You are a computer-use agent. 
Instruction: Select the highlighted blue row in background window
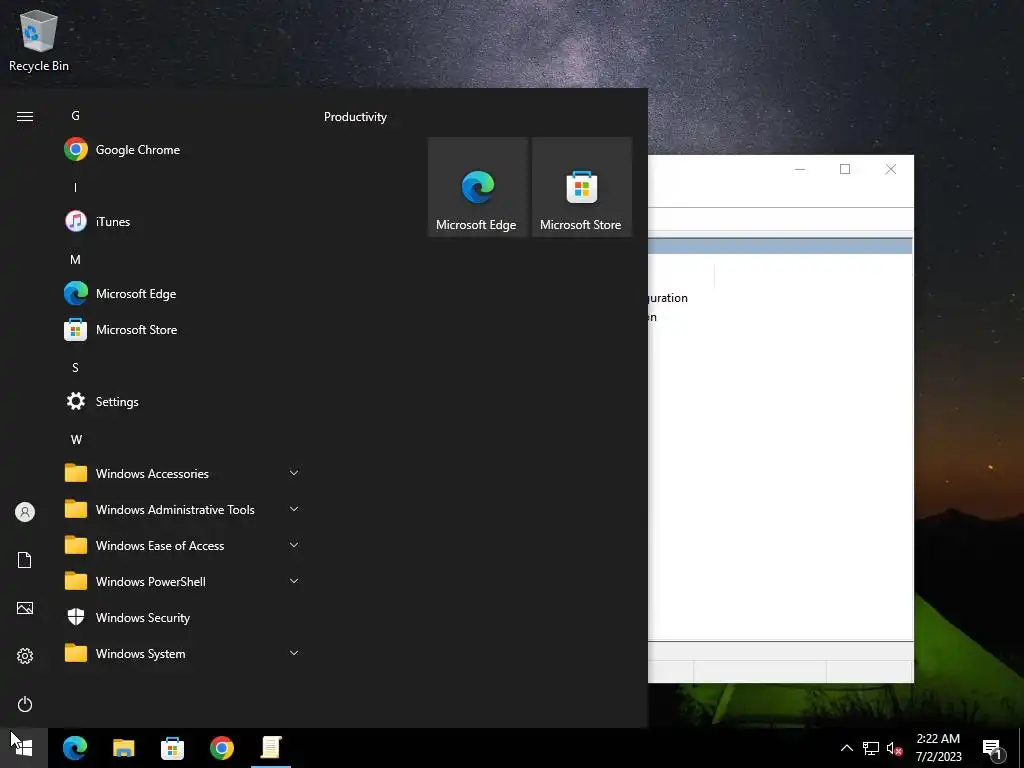(780, 246)
